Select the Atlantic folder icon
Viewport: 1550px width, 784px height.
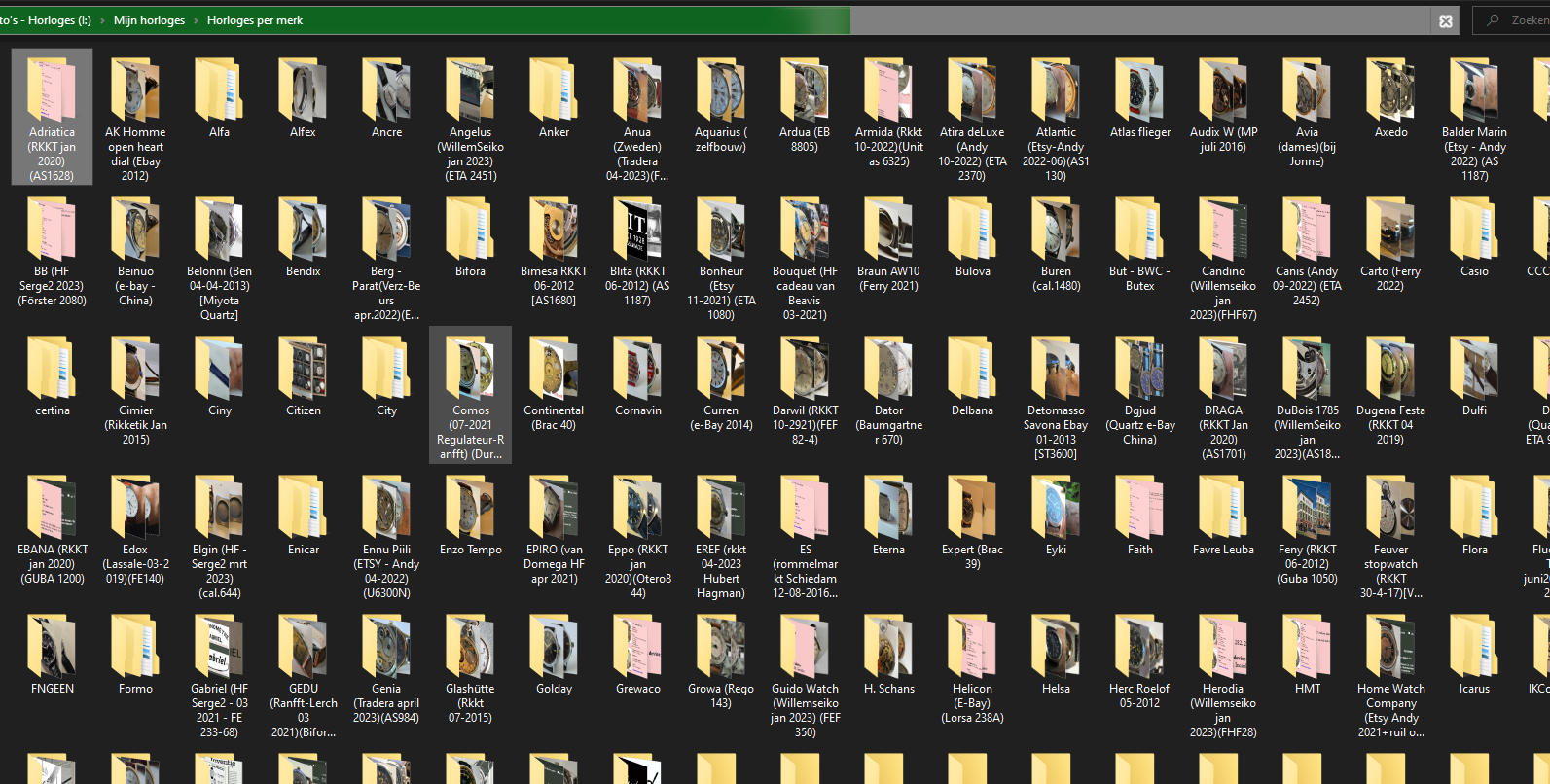[x=1056, y=89]
